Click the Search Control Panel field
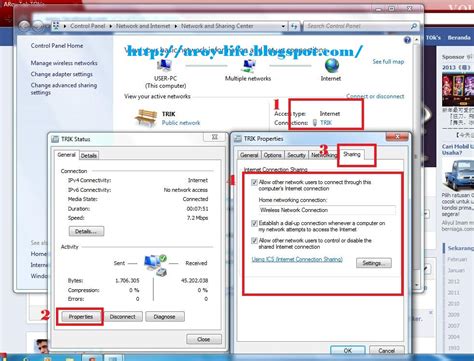Screen dimensions: 474x361 [x=357, y=26]
